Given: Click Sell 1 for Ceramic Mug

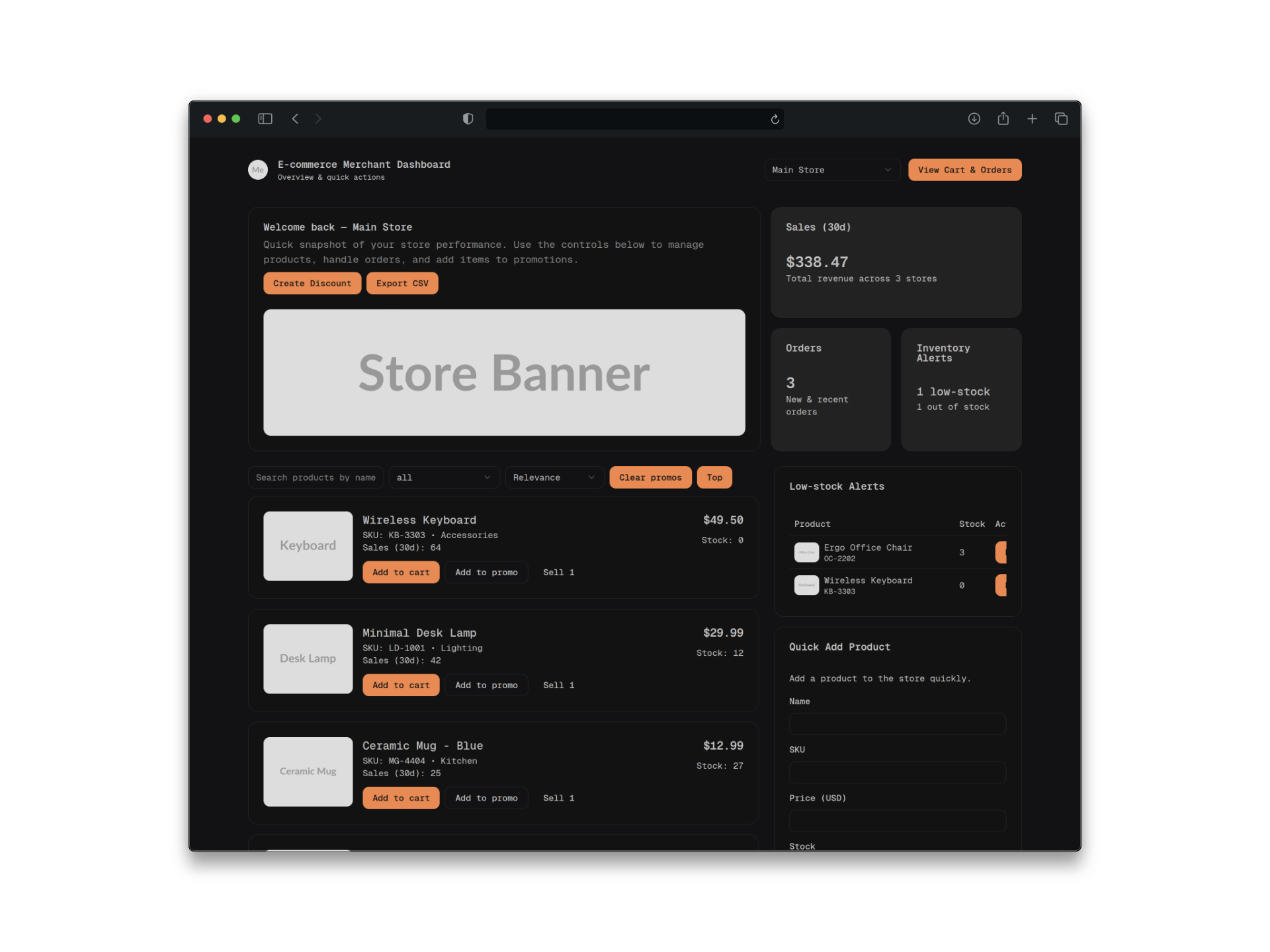Looking at the screenshot, I should pos(558,798).
